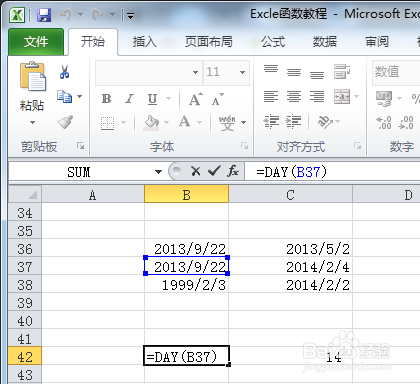Confirm formula with checkmark button
Viewport: 420px width, 384px height.
click(x=214, y=171)
